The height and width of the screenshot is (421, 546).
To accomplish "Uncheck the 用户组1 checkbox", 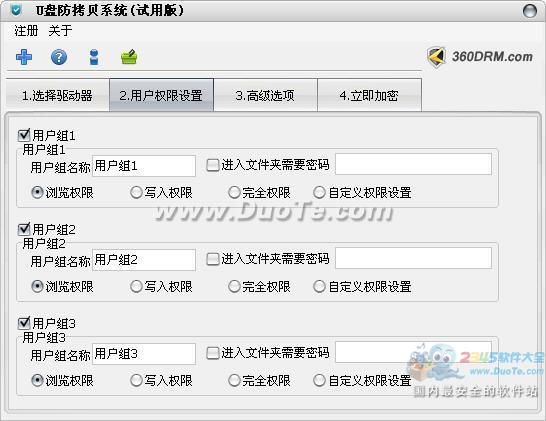I will pyautogui.click(x=24, y=135).
